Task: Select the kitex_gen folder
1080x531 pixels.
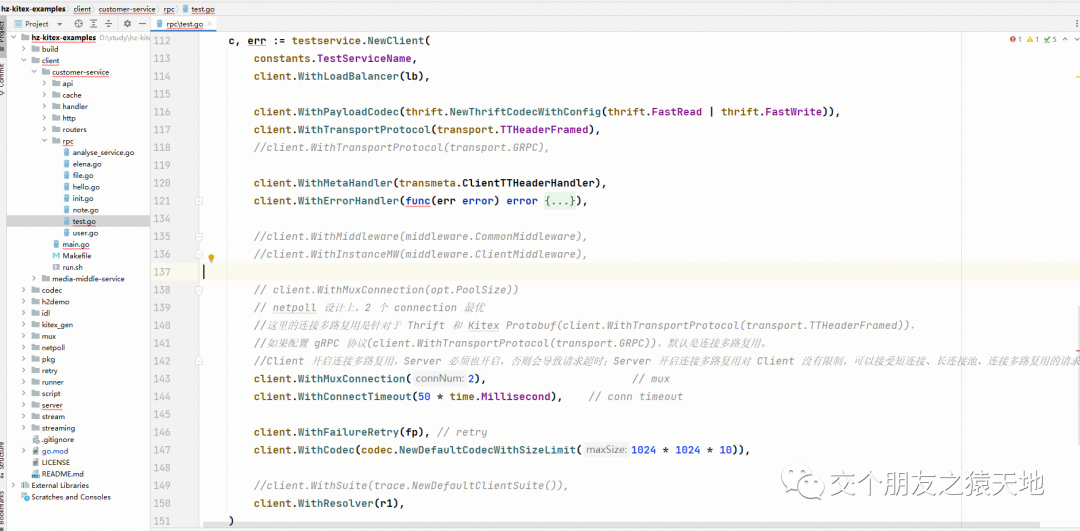Action: [57, 324]
